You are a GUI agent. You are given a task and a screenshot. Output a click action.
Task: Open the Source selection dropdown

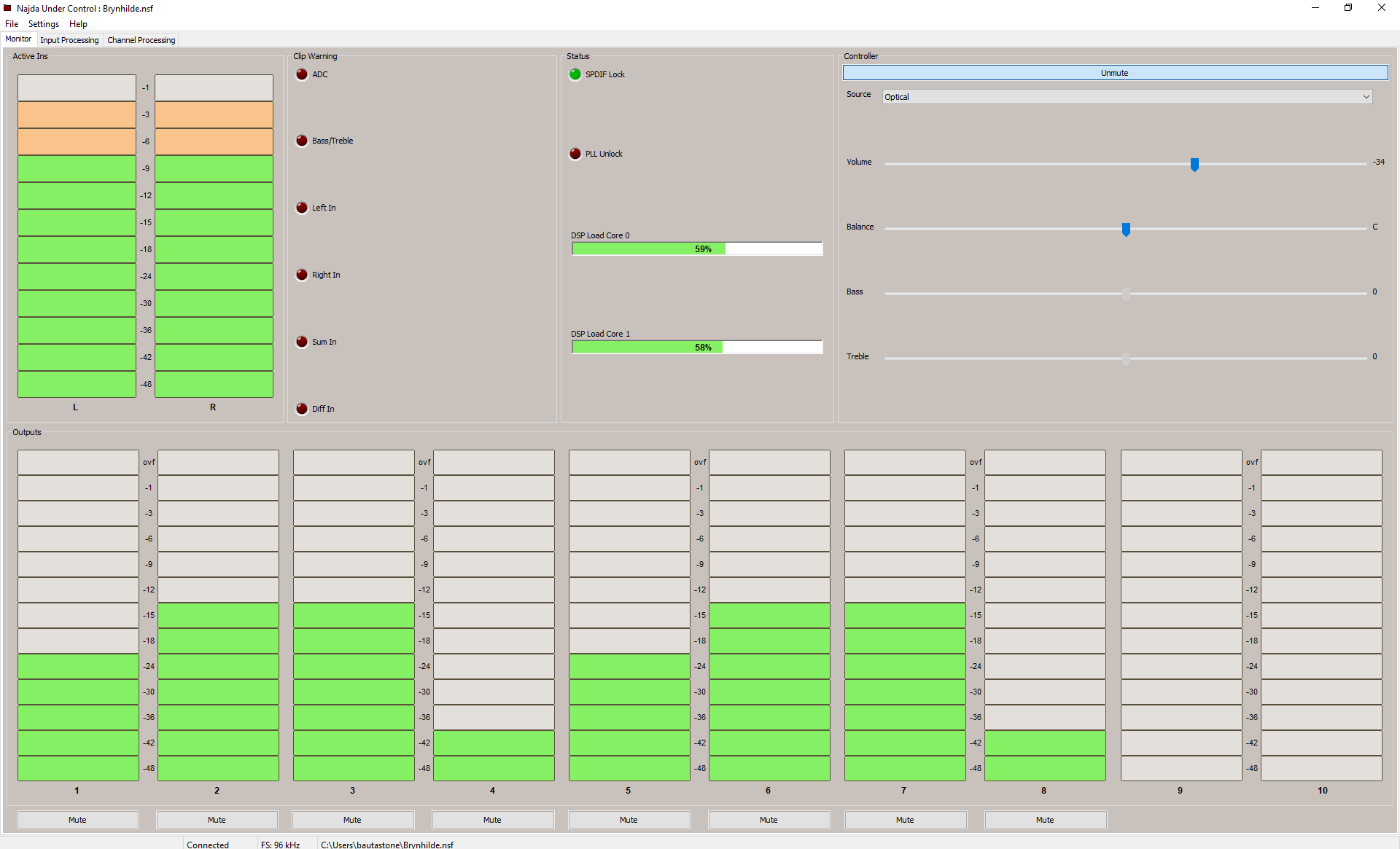(1365, 96)
